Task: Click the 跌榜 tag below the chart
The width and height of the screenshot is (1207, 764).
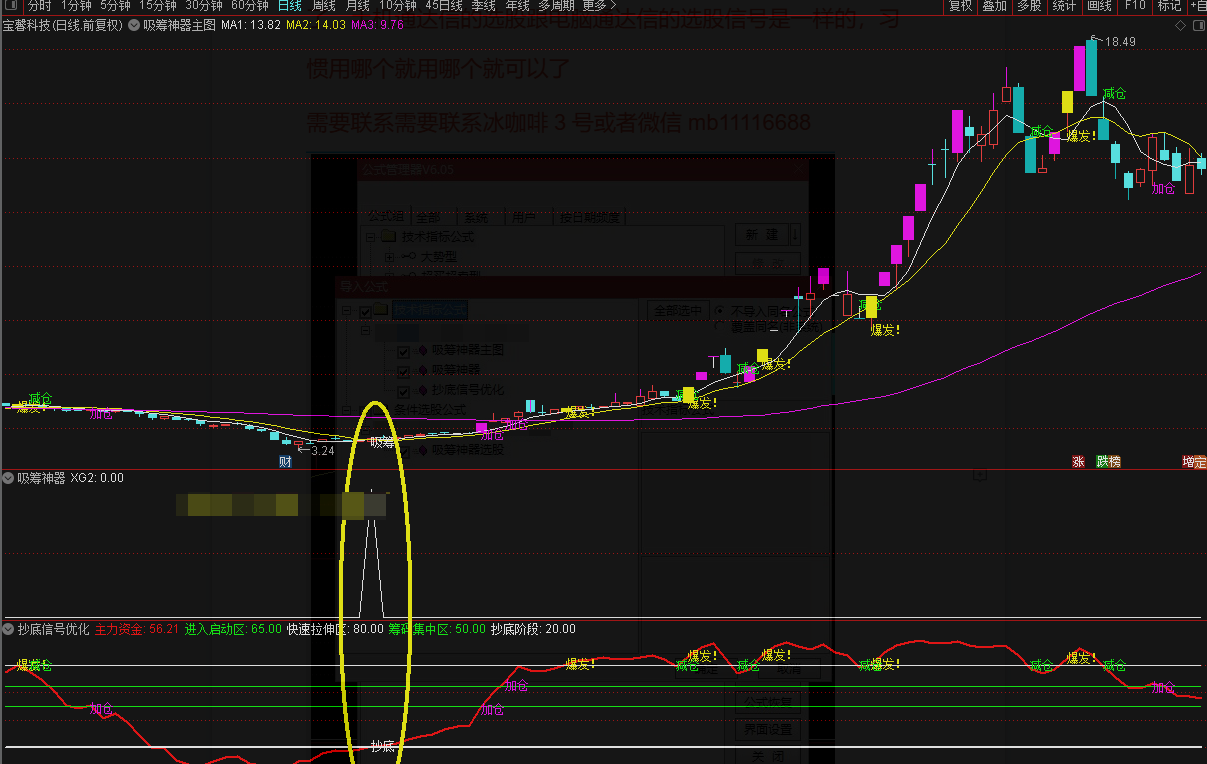Action: [1108, 461]
